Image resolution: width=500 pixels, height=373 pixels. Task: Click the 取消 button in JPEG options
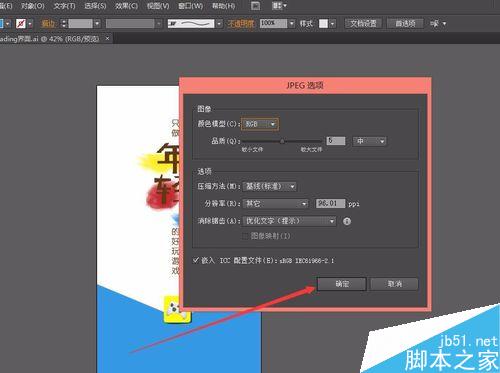pyautogui.click(x=394, y=284)
